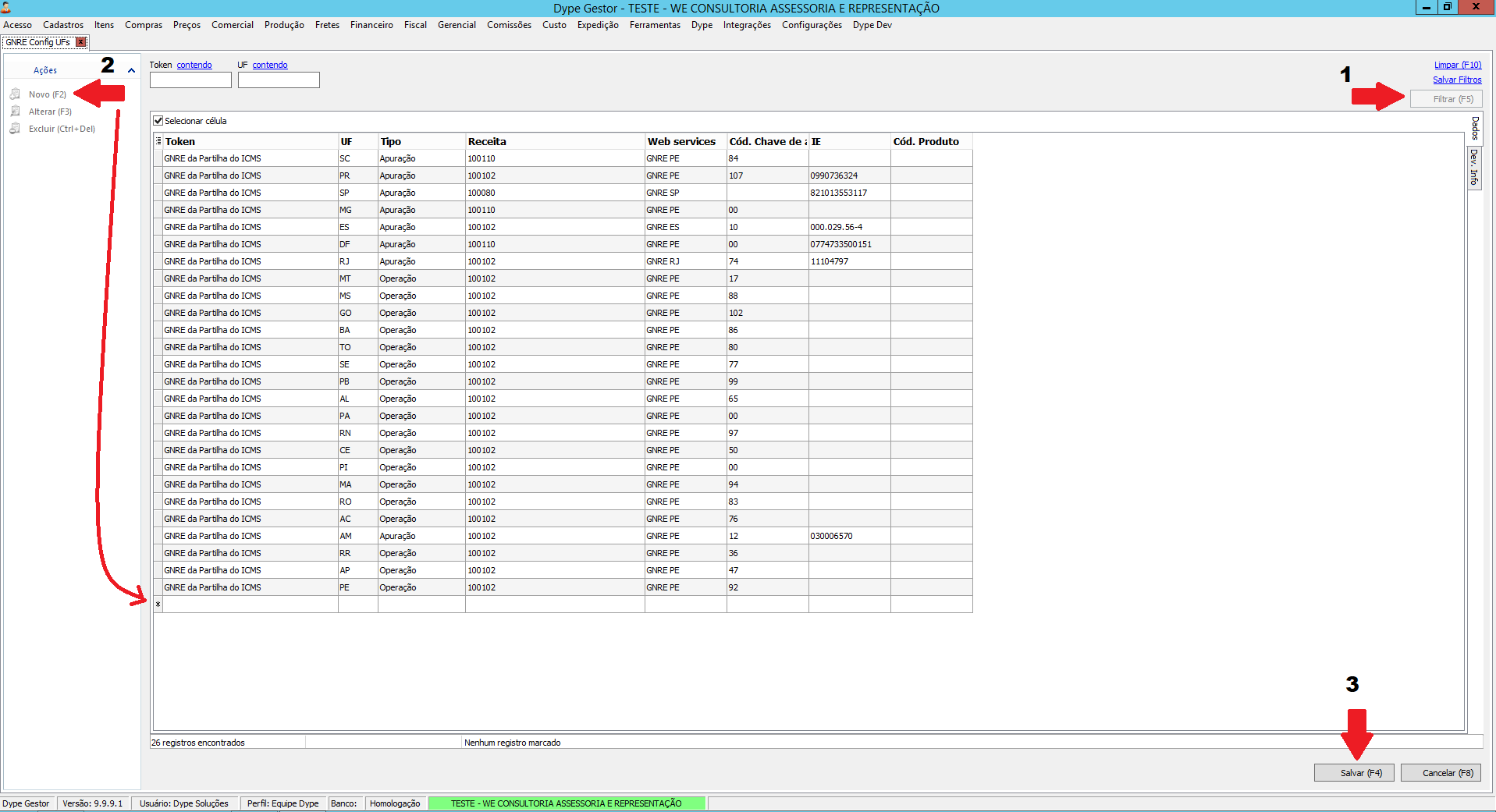The width and height of the screenshot is (1496, 812).
Task: Open the vertical Dev. Info side tab
Action: coord(1474,168)
